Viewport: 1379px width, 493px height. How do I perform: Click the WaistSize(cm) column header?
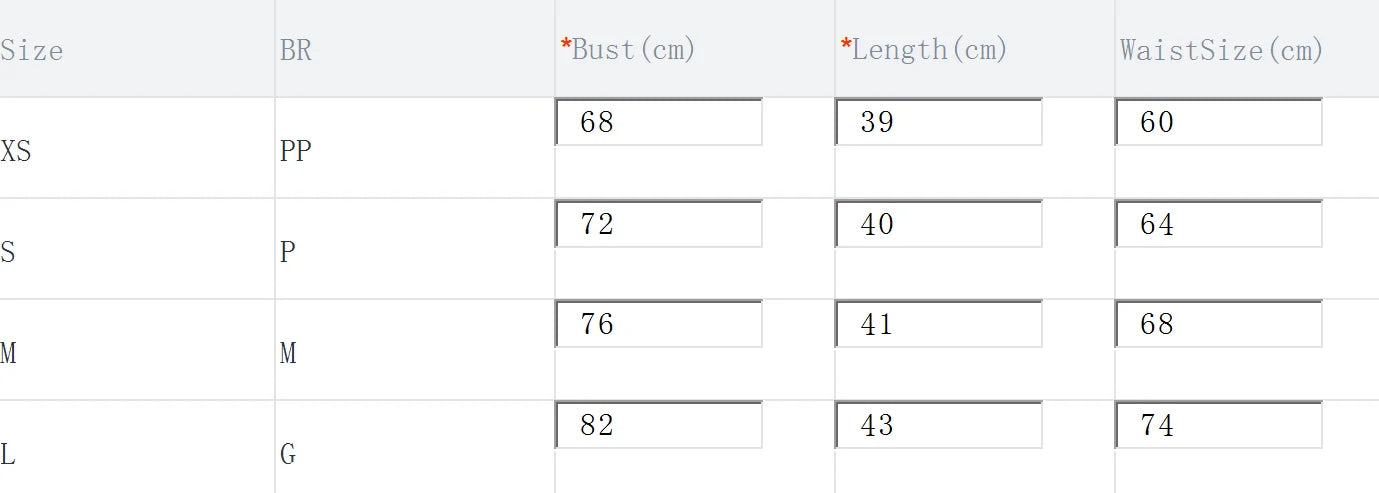pyautogui.click(x=1222, y=49)
